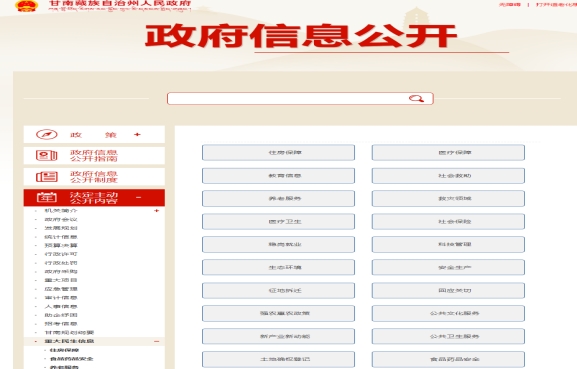Screen dimensions: 577x369
Task: Select 重大民生信息 in the sidebar tree
Action: pos(69,341)
